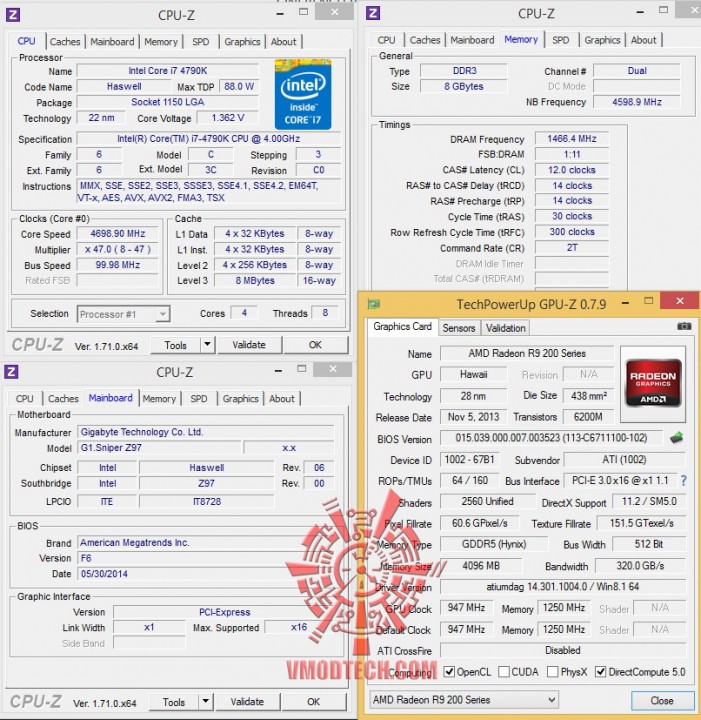
Task: Click the Multiplier x 47.0 value
Action: 118,249
